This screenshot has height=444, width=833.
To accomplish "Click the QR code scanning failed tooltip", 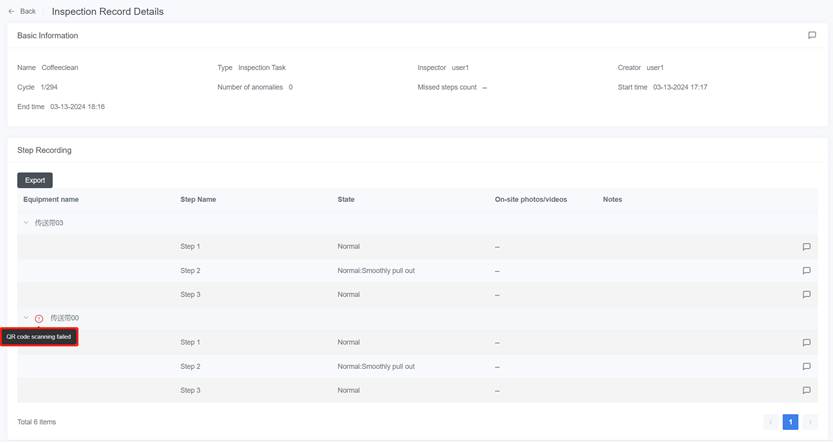I will (39, 337).
